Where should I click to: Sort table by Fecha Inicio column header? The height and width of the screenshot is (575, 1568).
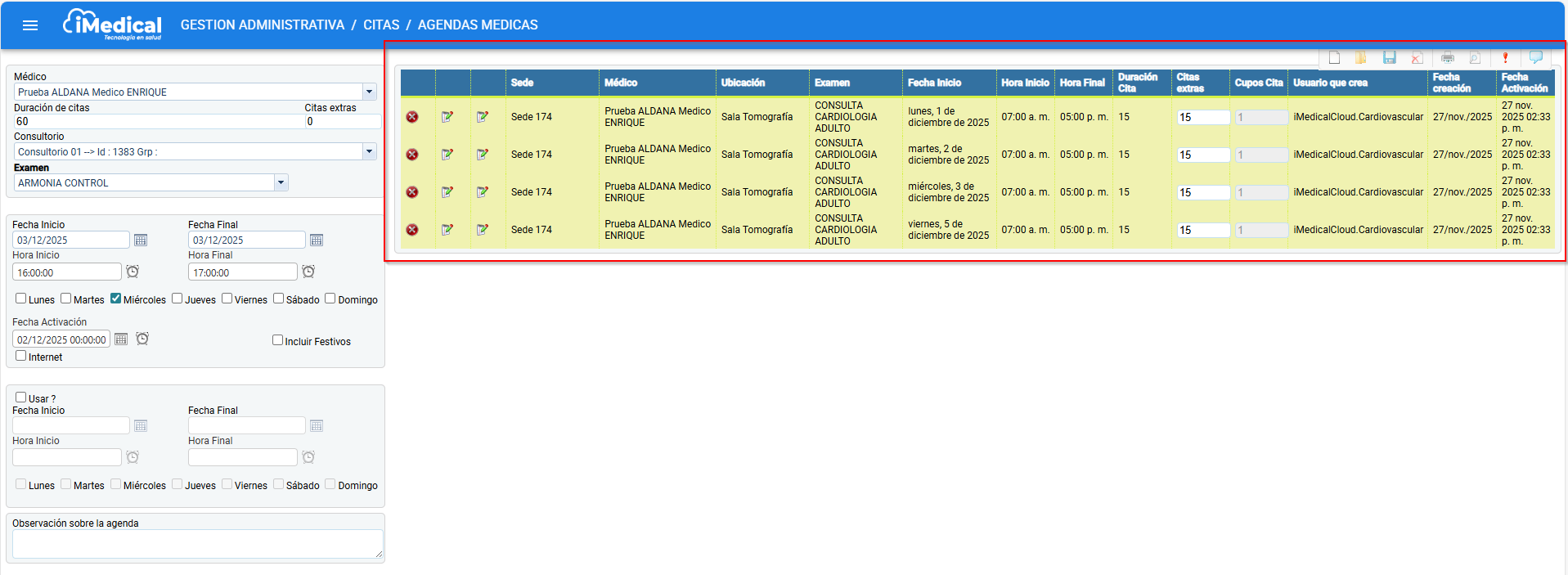(934, 83)
